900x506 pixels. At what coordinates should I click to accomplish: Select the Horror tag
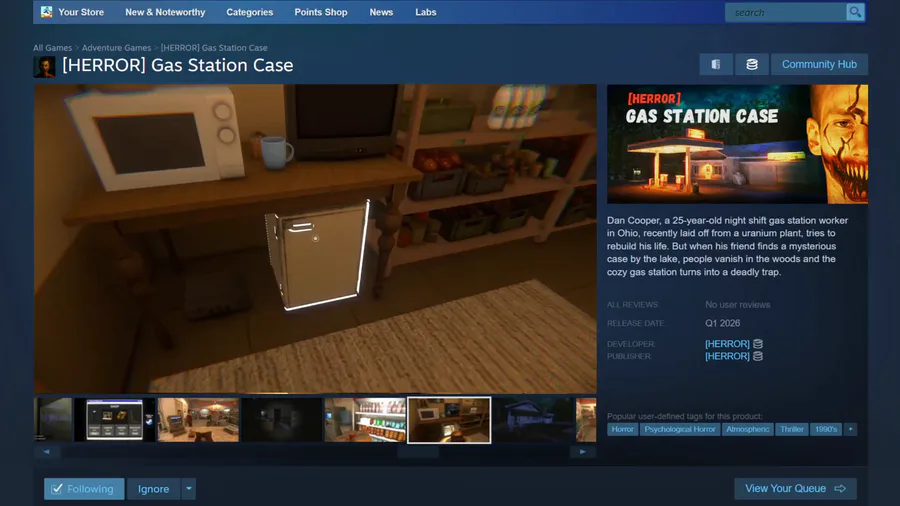click(622, 429)
